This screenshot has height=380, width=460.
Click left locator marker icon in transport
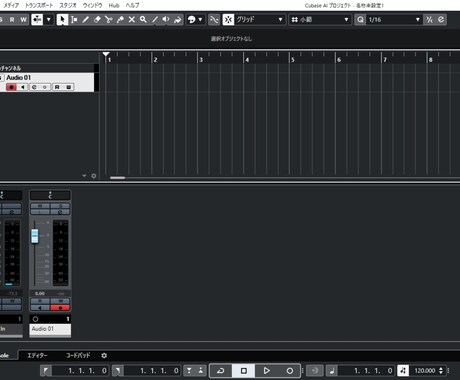(x=46, y=370)
